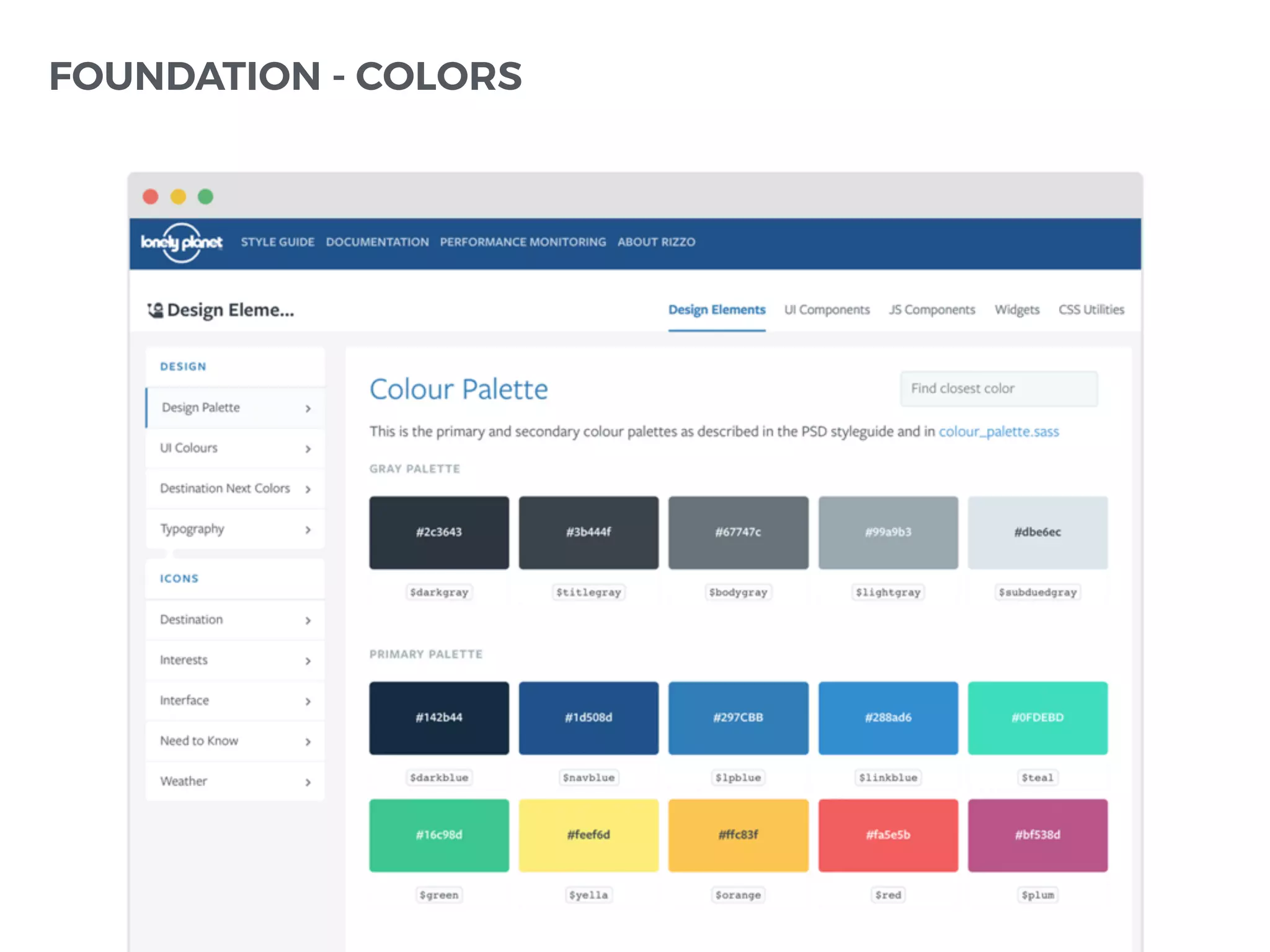Click the $lightgray variable label

(x=888, y=593)
